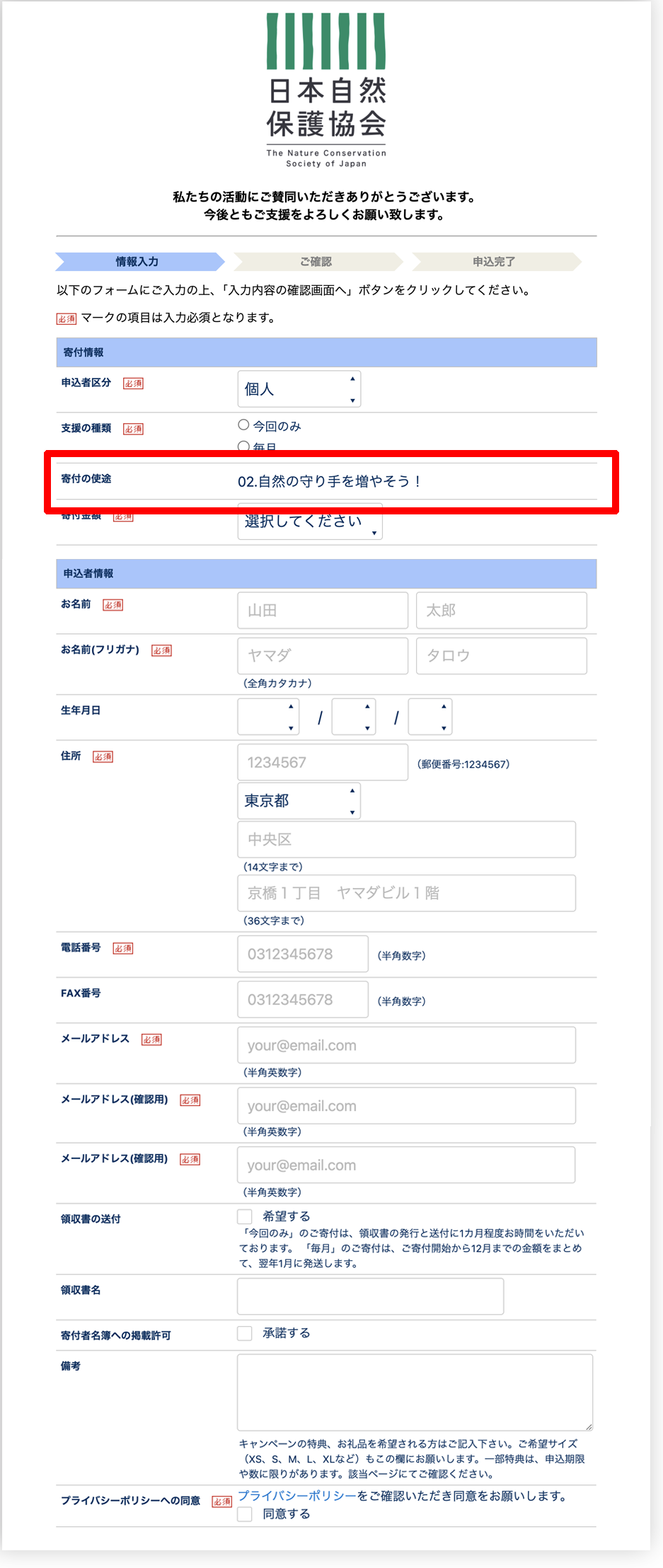Click the 申込完了 step tab
This screenshot has width=663, height=1568.
coord(496,262)
